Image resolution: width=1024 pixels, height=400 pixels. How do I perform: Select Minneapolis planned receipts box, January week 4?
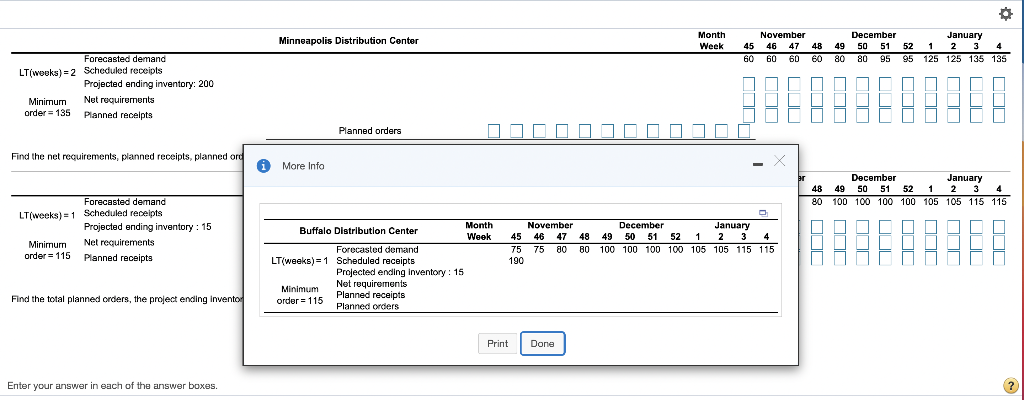(999, 115)
